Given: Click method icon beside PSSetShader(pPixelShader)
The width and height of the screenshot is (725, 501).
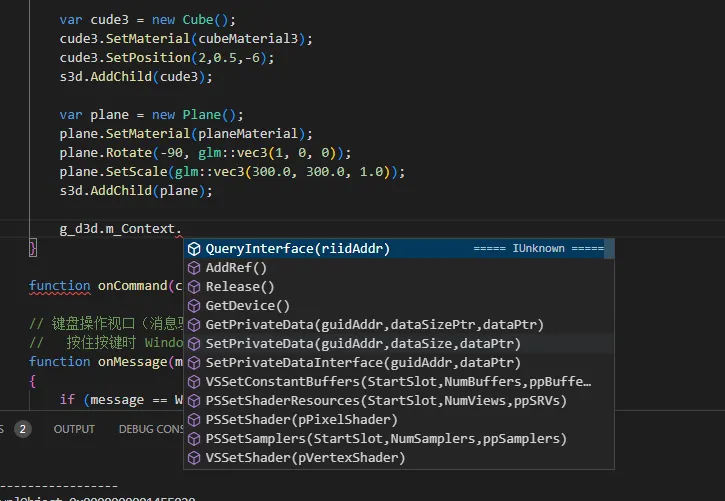Looking at the screenshot, I should (194, 419).
